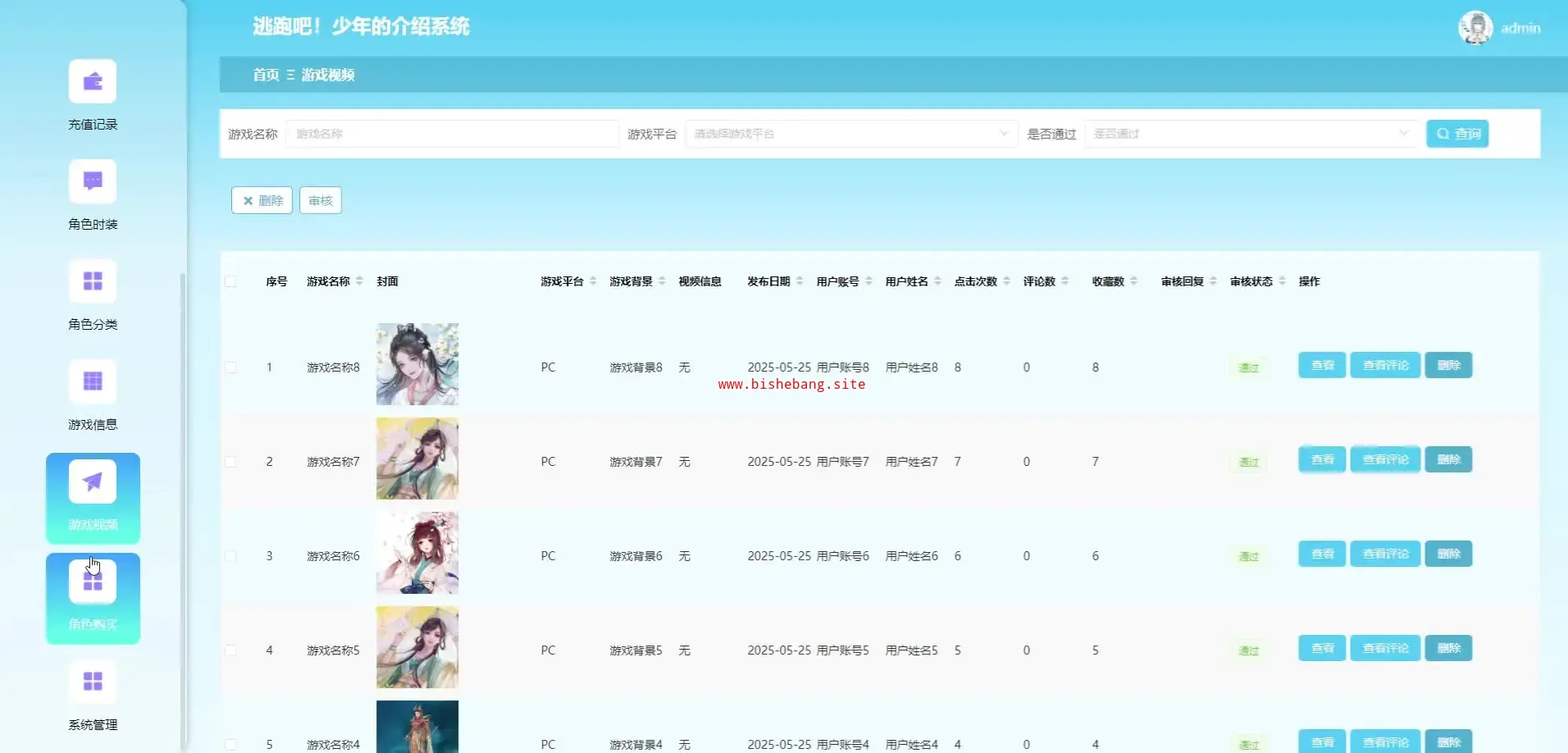View details of 游戏名称6
This screenshot has height=753, width=1568.
1322,554
